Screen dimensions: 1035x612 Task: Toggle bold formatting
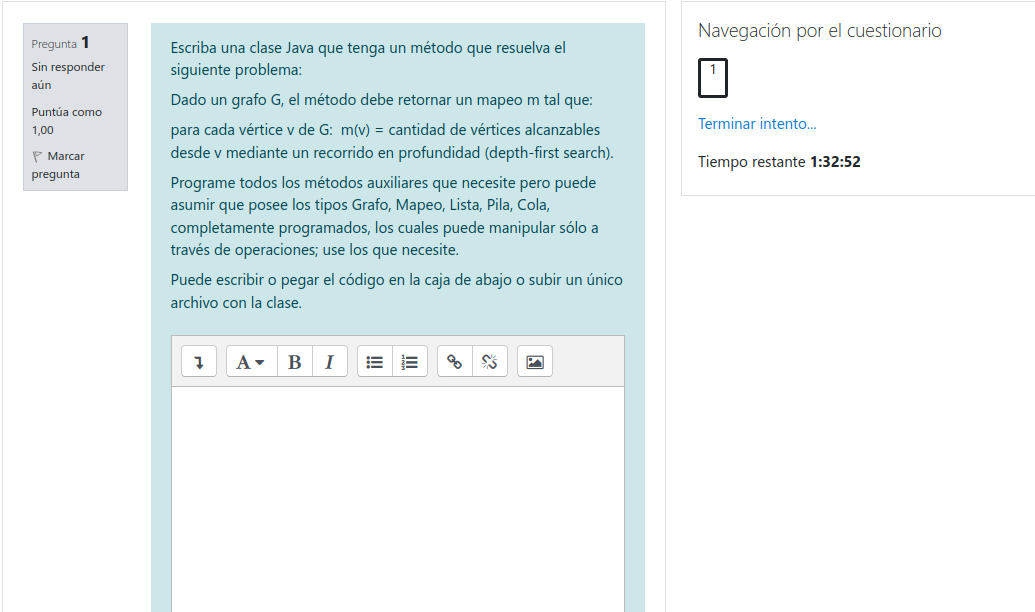294,362
